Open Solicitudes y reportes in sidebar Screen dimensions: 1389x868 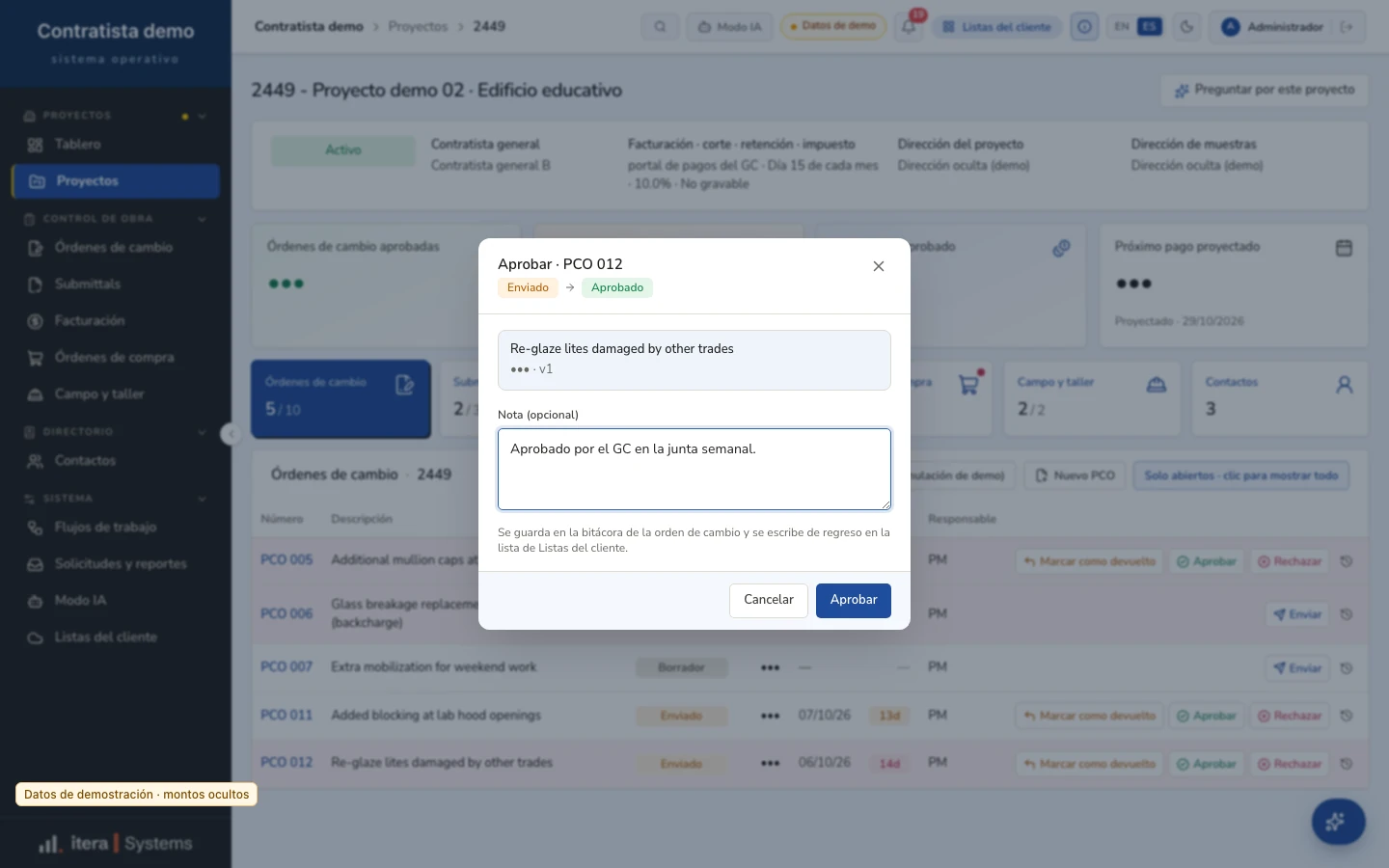click(116, 564)
